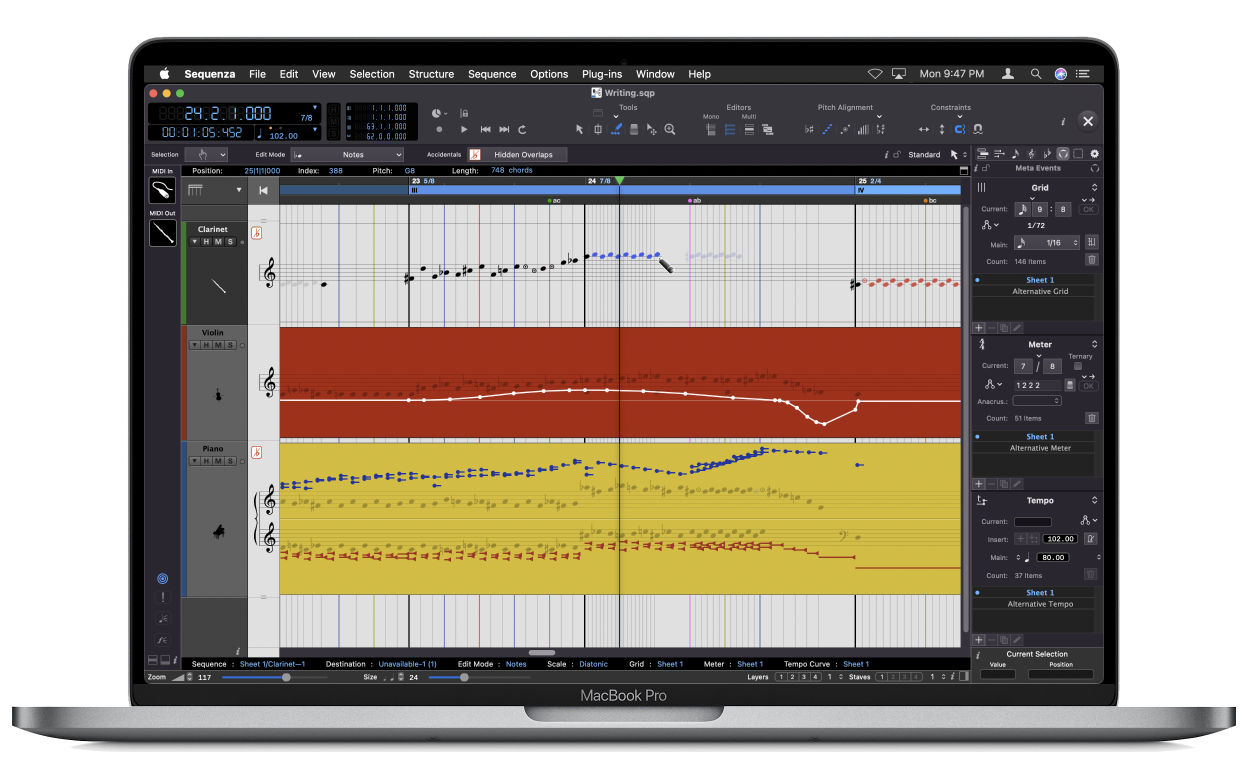The height and width of the screenshot is (768, 1248).
Task: Activate the magnifier zoom tool
Action: coord(670,129)
